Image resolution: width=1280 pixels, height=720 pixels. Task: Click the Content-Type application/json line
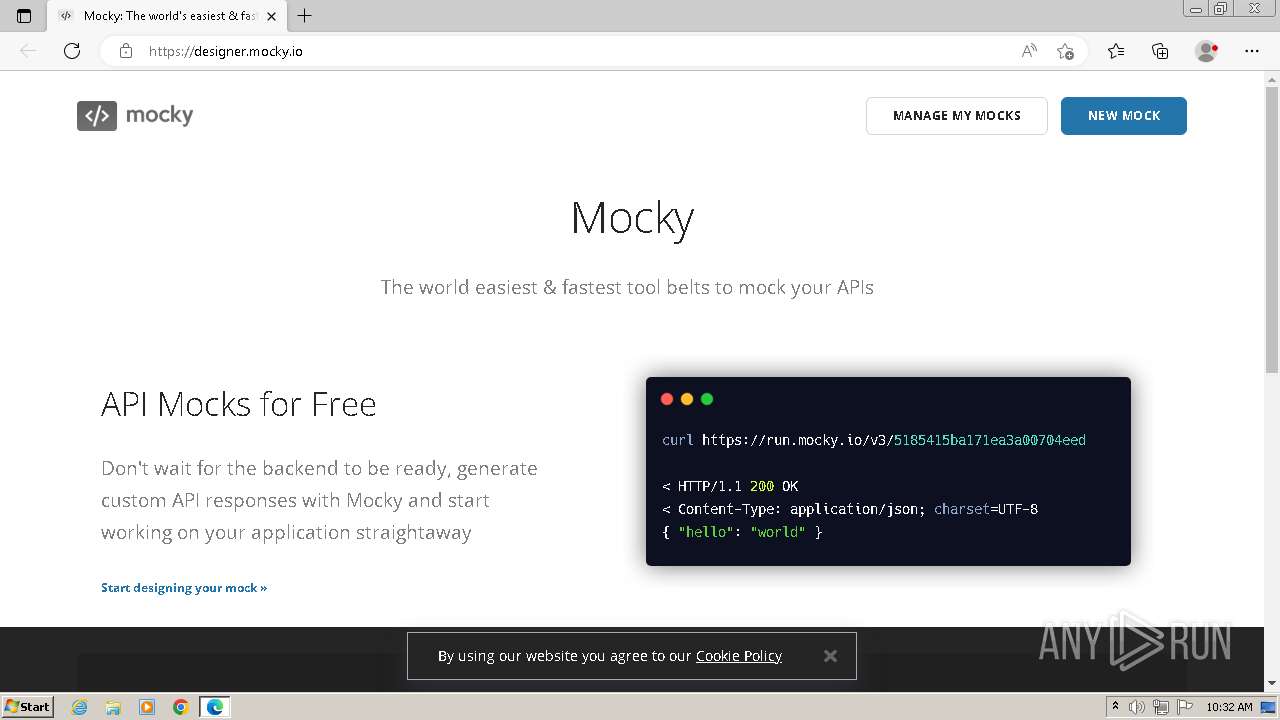click(x=850, y=509)
